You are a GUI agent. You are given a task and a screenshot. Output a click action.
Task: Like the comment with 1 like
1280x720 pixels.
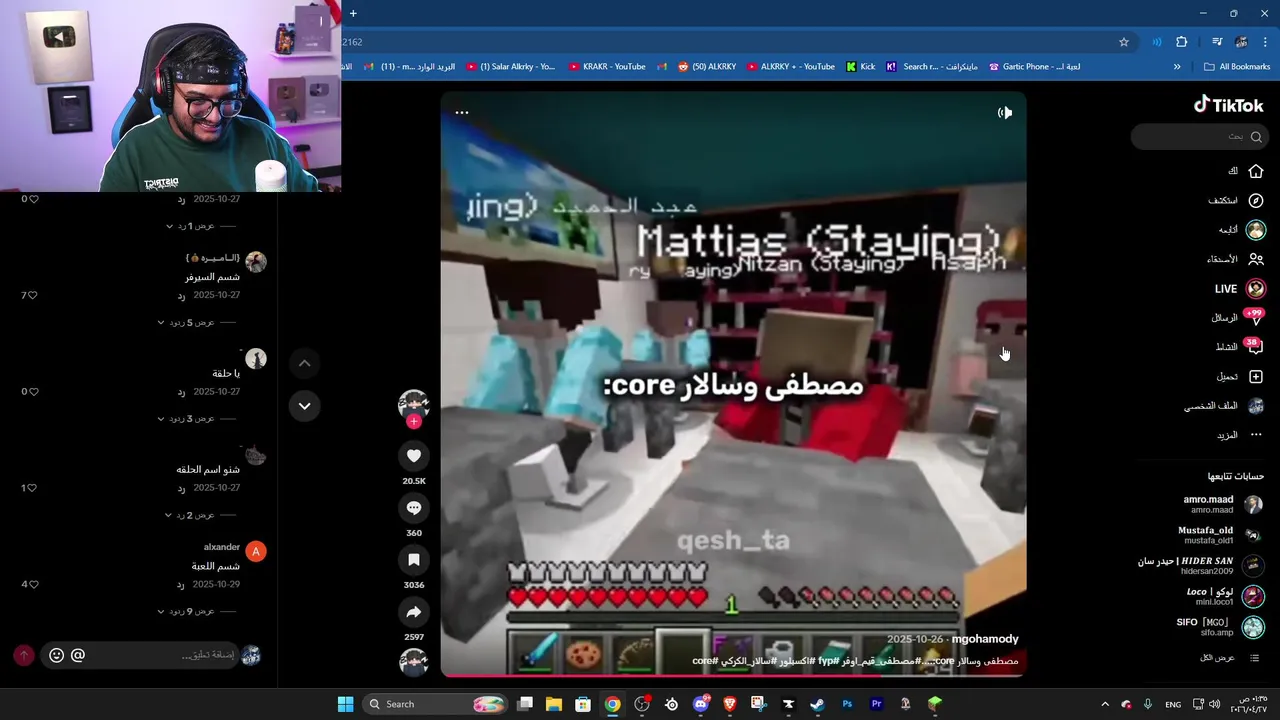tap(33, 488)
